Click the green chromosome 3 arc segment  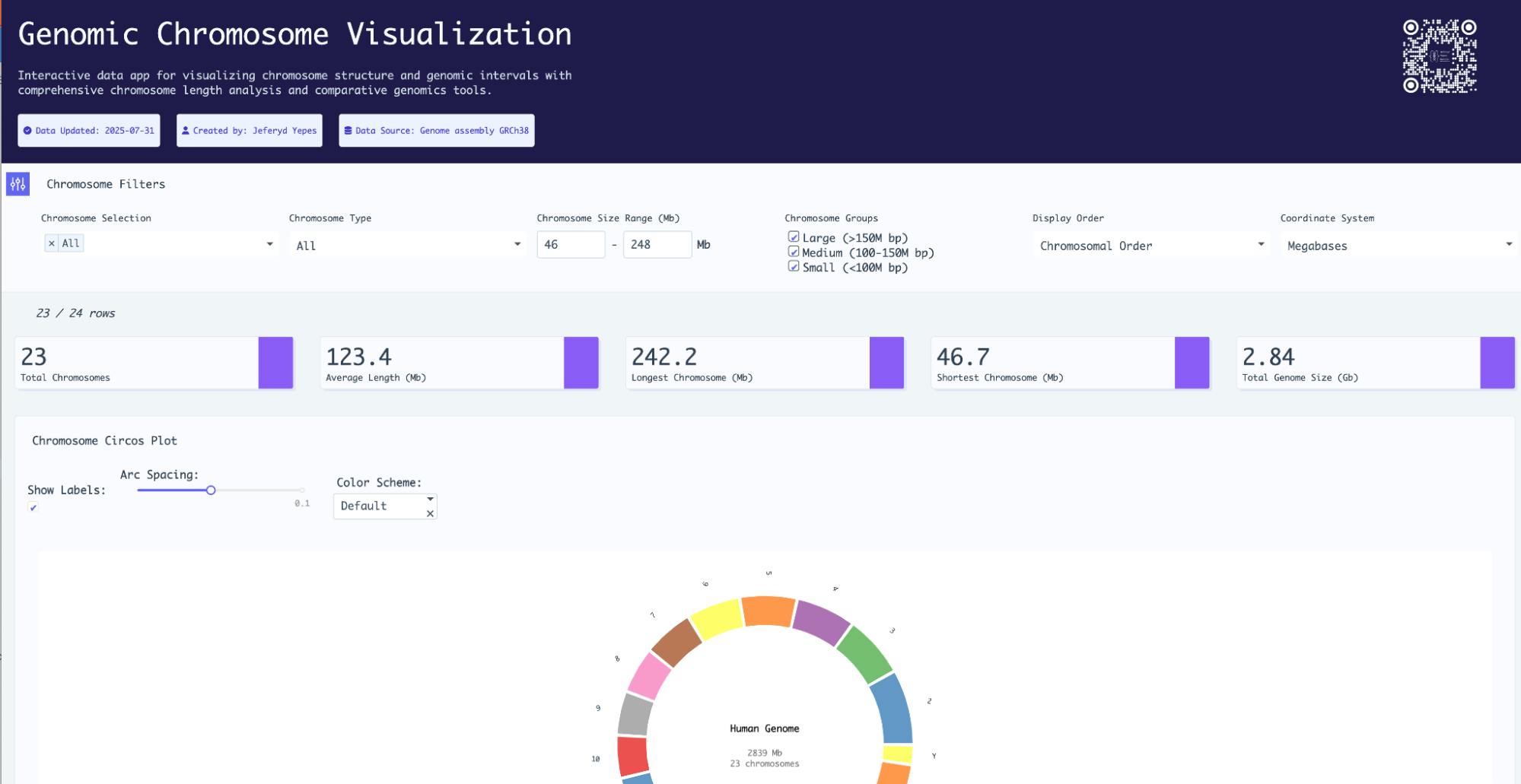(867, 653)
